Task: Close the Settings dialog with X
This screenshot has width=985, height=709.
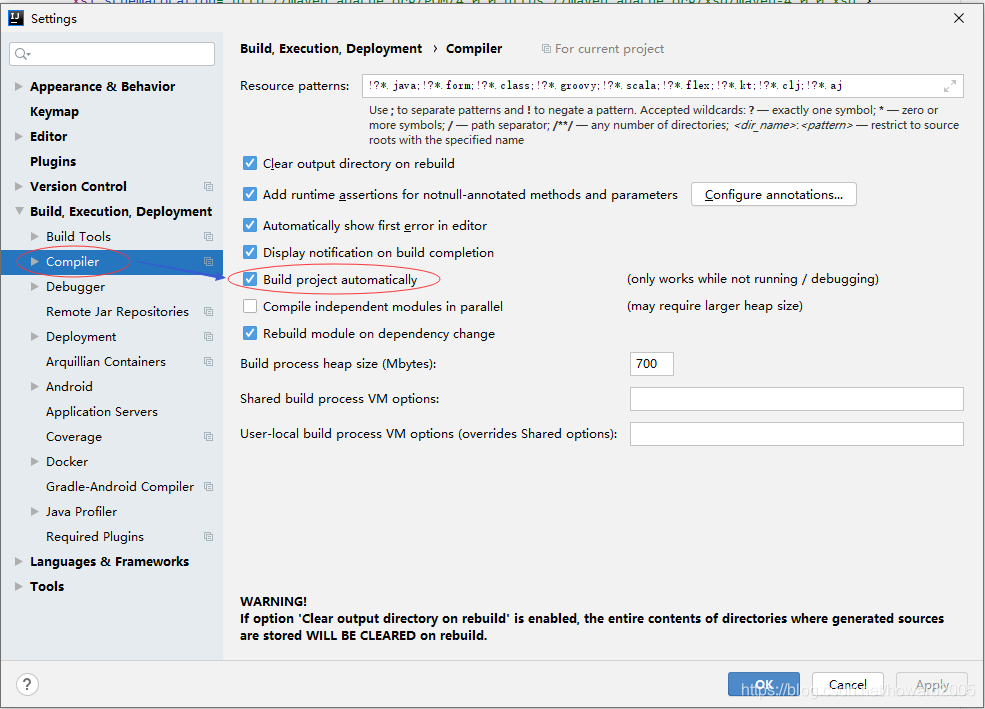Action: pyautogui.click(x=959, y=18)
